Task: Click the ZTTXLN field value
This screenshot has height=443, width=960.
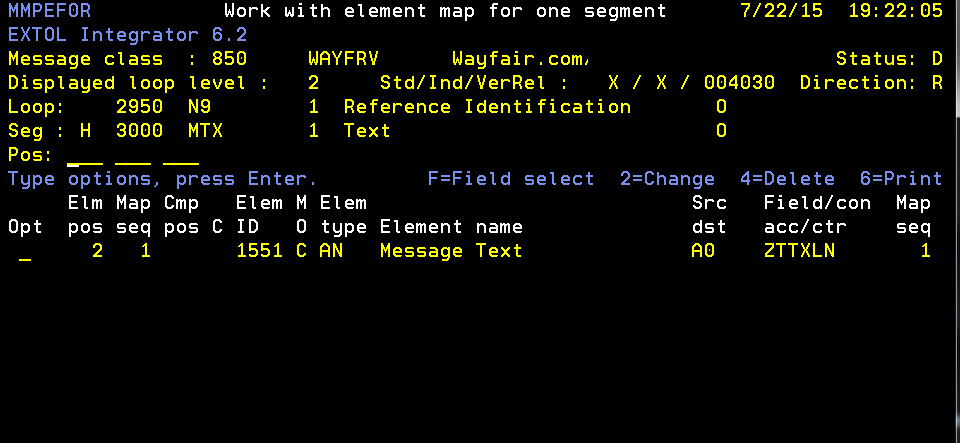Action: point(800,251)
